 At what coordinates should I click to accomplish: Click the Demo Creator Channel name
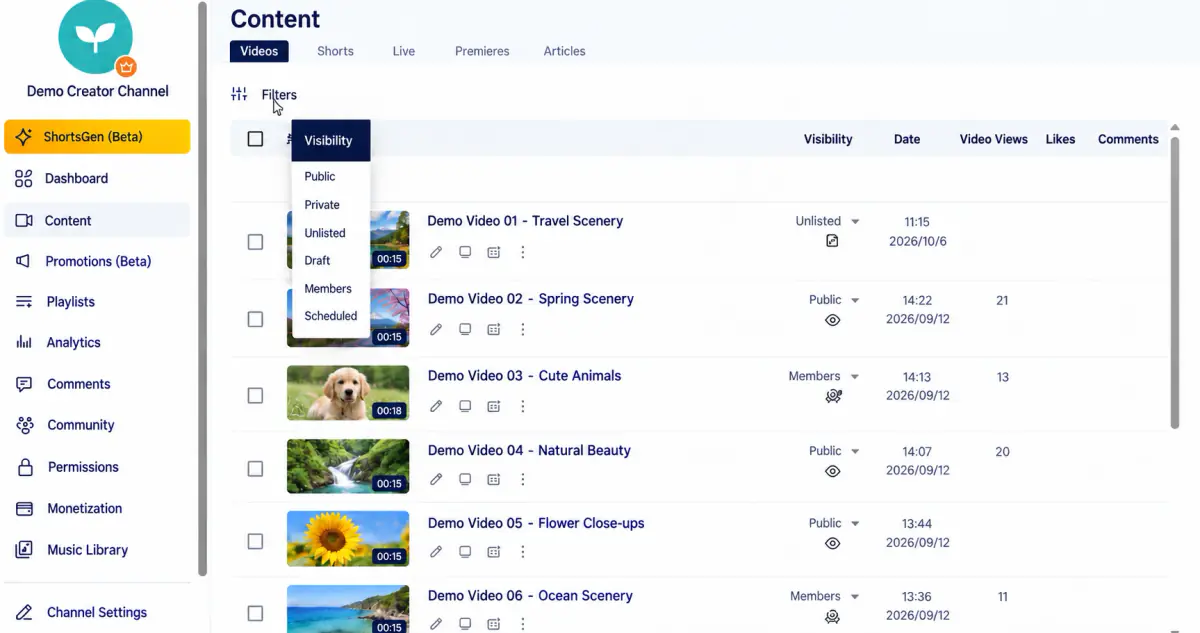pyautogui.click(x=97, y=91)
